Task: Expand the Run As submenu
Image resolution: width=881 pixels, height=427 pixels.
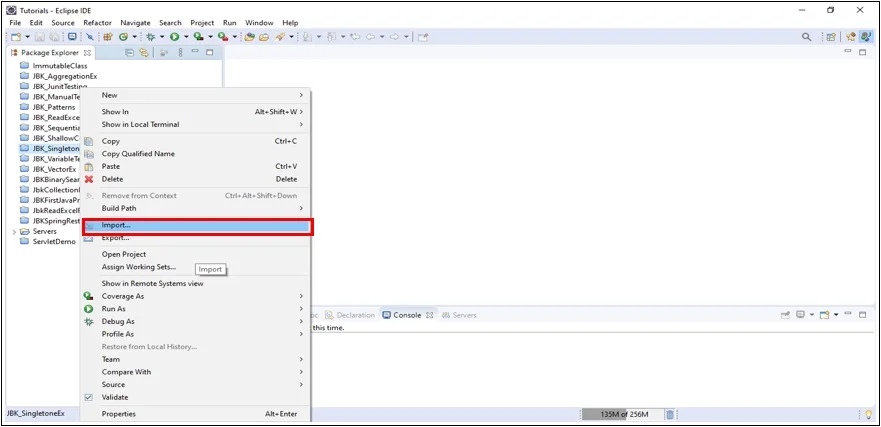Action: 195,308
